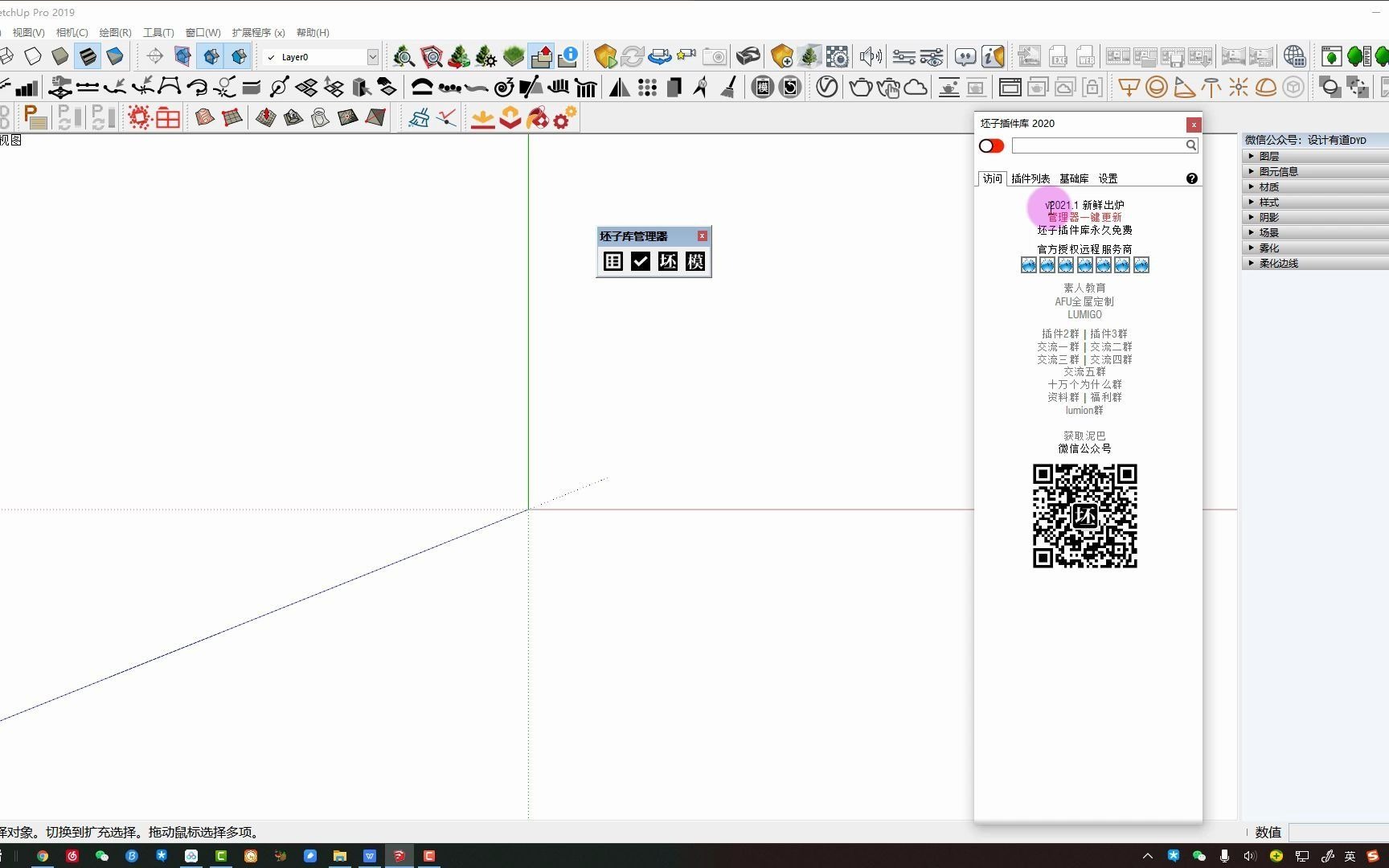The width and height of the screenshot is (1389, 868).
Task: Click the VR headset icon
Action: tap(748, 56)
